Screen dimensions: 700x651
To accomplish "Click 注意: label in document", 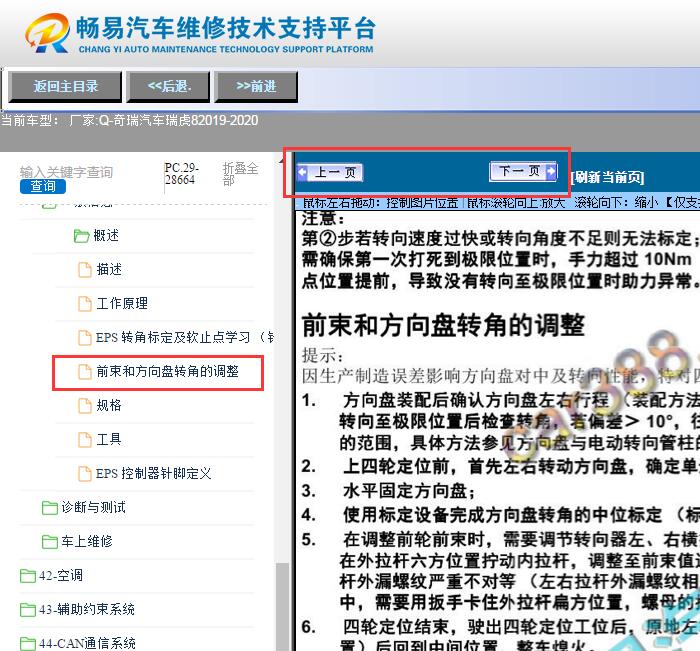I will pyautogui.click(x=323, y=219).
